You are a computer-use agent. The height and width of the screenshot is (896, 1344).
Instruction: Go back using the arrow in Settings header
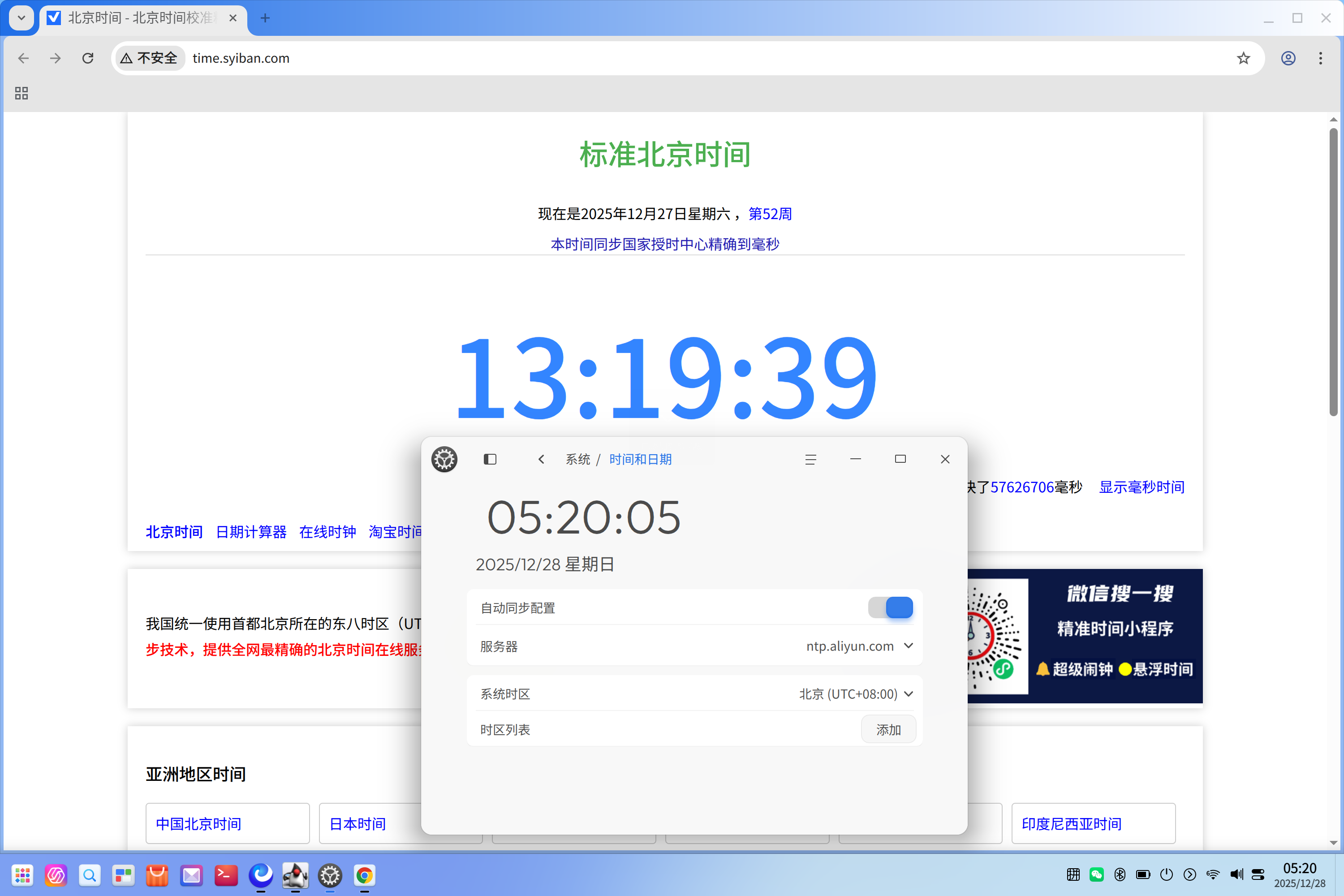coord(541,460)
